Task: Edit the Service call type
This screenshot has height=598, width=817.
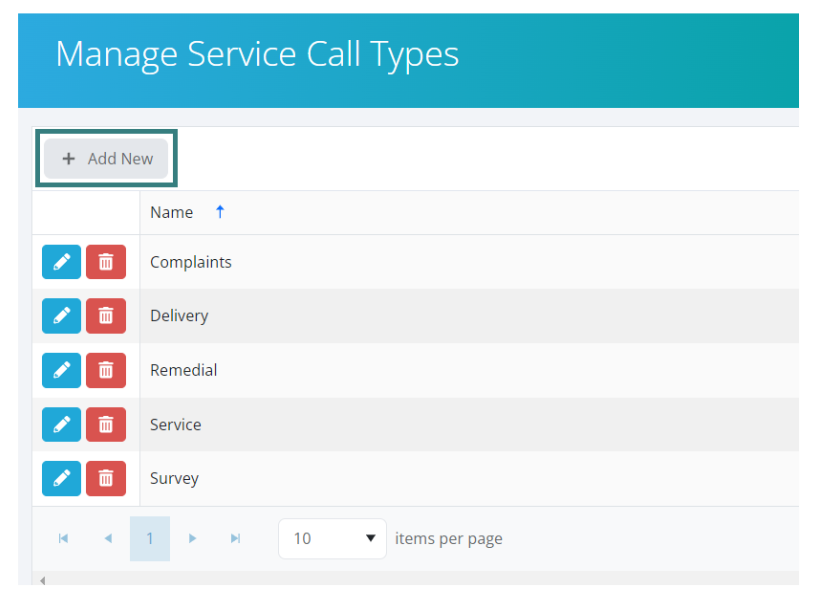Action: [x=61, y=425]
